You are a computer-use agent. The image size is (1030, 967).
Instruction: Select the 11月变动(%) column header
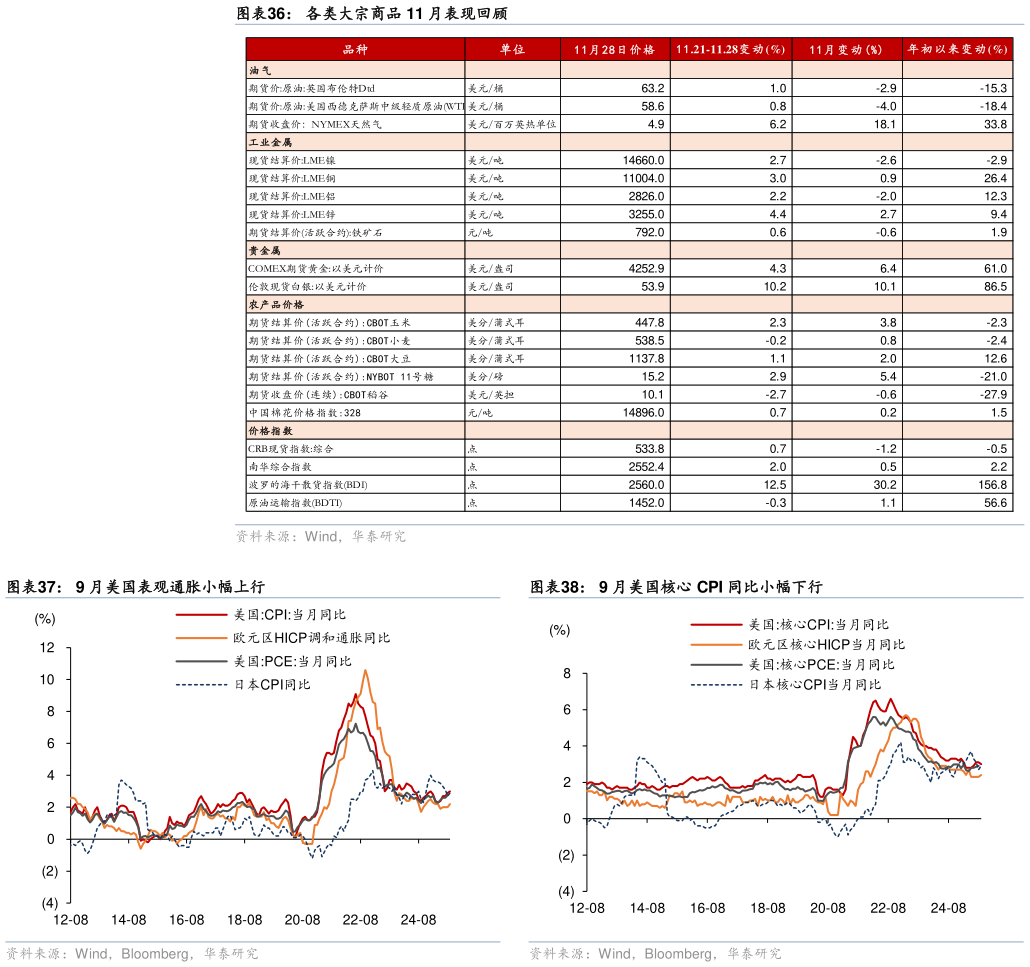(x=846, y=49)
